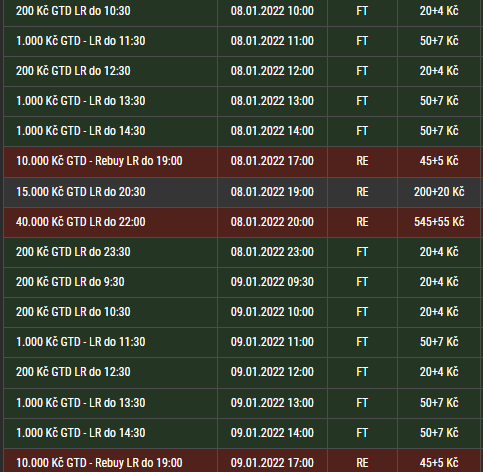Click FT type cell of 08.01.2022 23:00 row
Image resolution: width=483 pixels, height=472 pixels.
(x=362, y=252)
